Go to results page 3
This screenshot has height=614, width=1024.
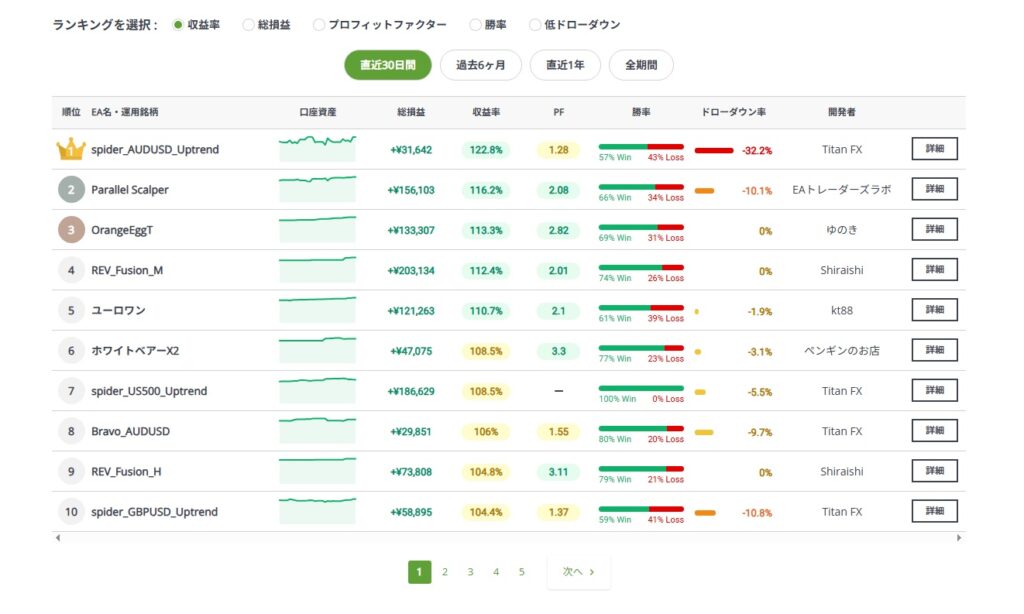pos(470,571)
